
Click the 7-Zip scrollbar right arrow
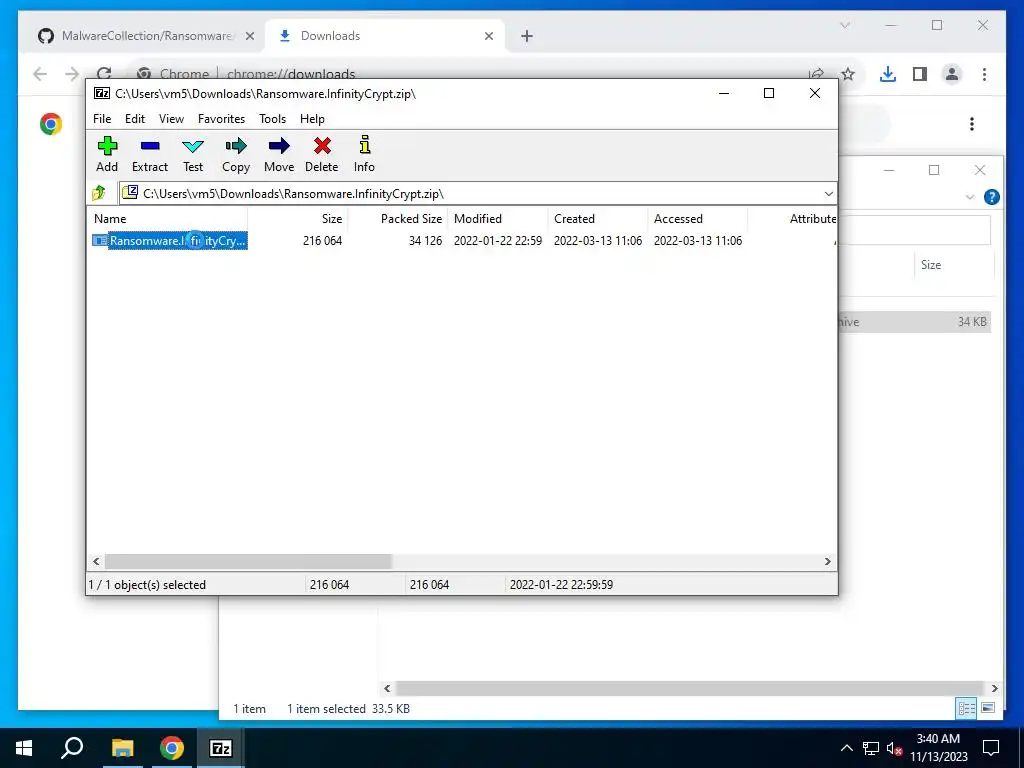click(827, 561)
